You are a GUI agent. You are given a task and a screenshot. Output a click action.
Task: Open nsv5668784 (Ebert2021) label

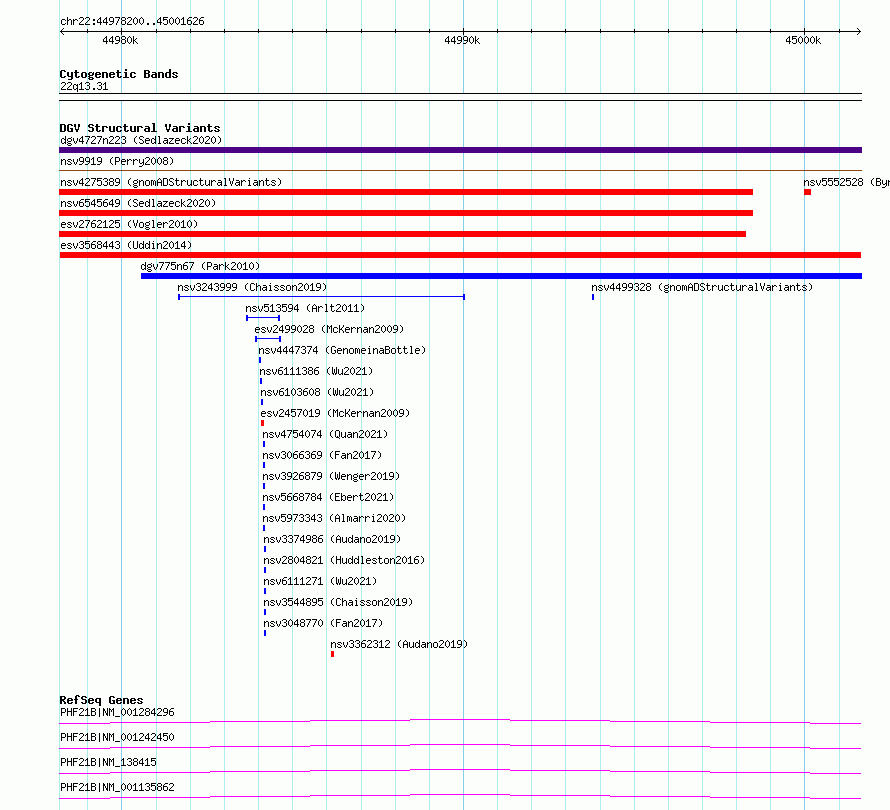click(x=328, y=497)
